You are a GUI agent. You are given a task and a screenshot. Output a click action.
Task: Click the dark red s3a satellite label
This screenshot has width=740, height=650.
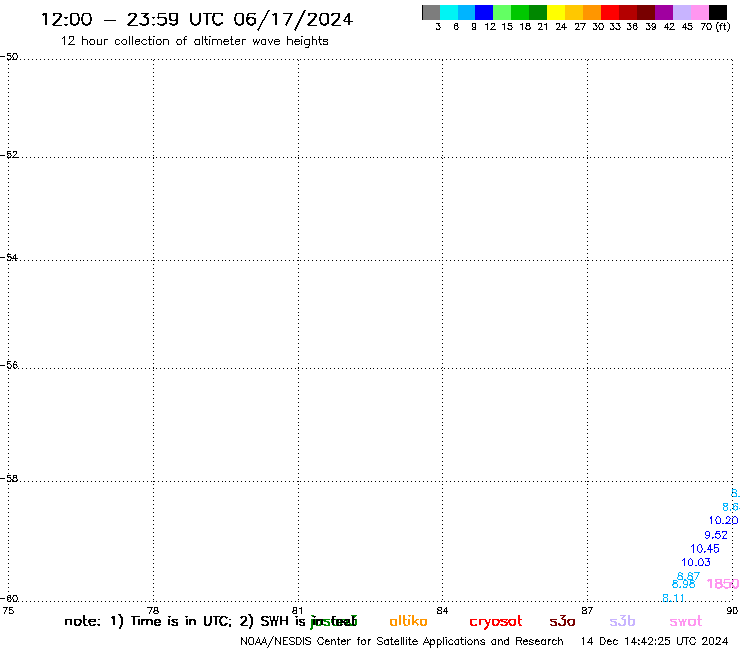click(562, 622)
